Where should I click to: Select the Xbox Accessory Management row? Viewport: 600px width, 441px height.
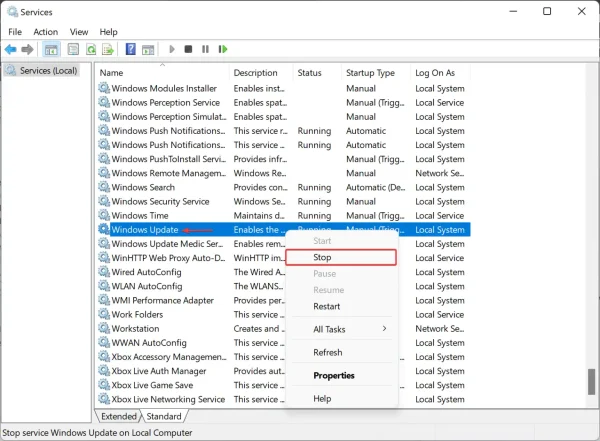pos(284,357)
